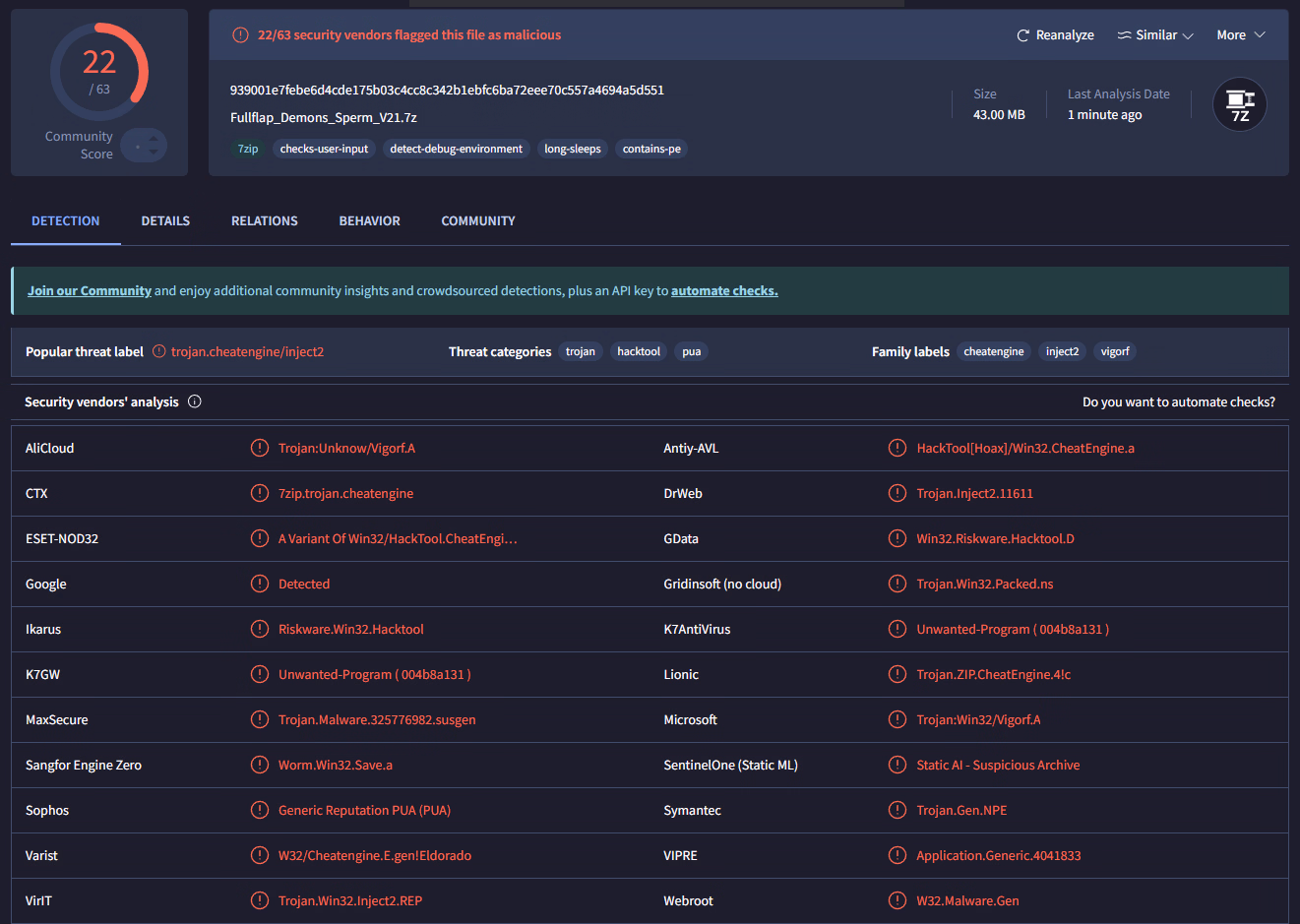Click the detect-debug-environment tag
The image size is (1300, 924).
456,149
